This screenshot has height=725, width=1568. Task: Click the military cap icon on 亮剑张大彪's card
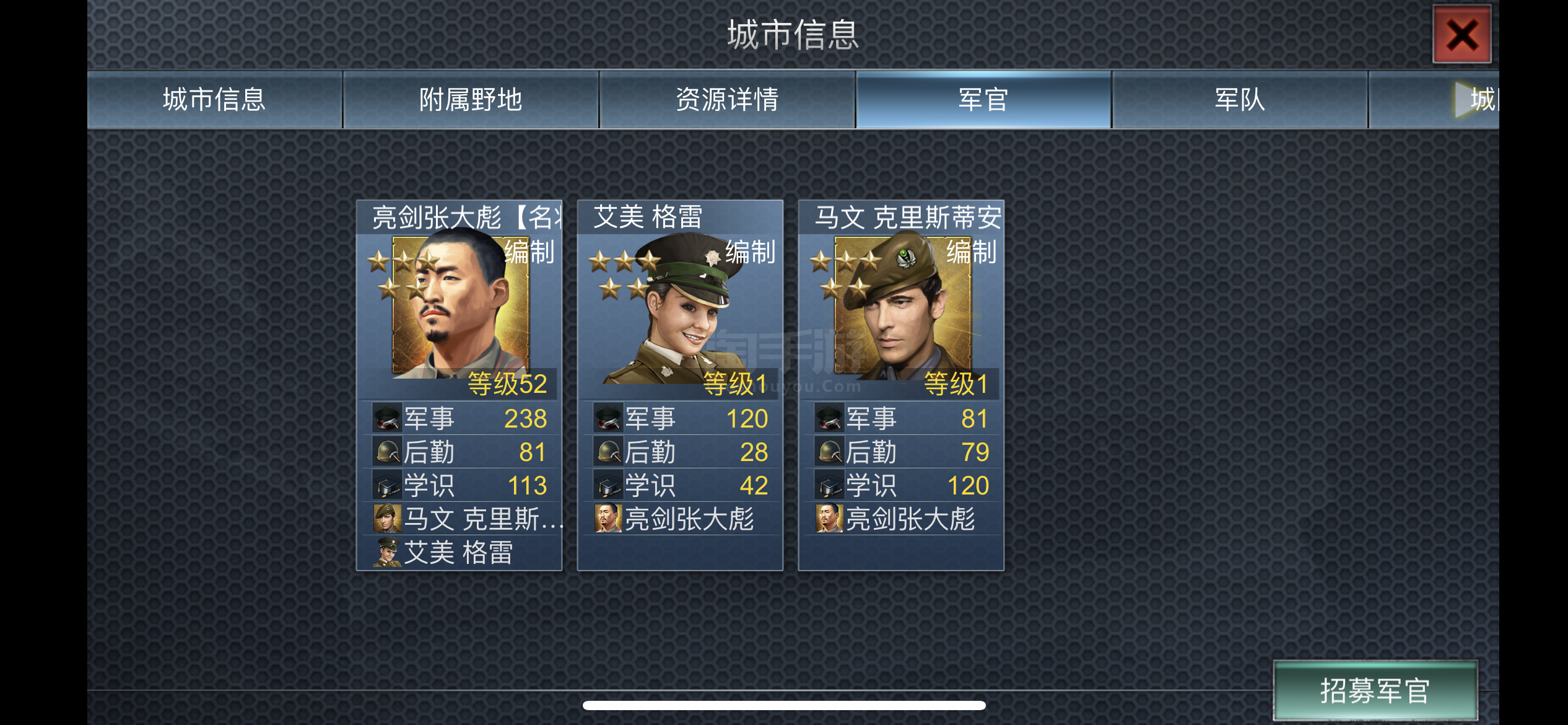pyautogui.click(x=388, y=418)
